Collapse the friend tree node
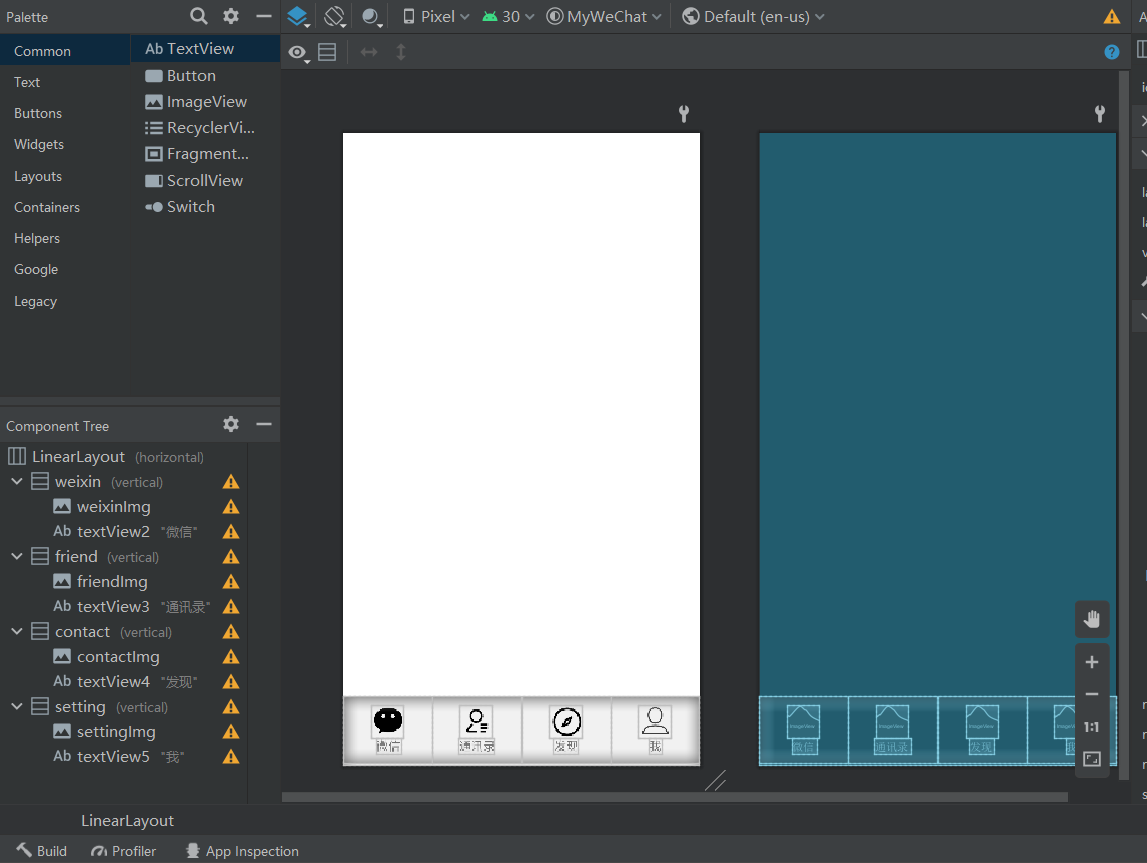 pos(16,557)
